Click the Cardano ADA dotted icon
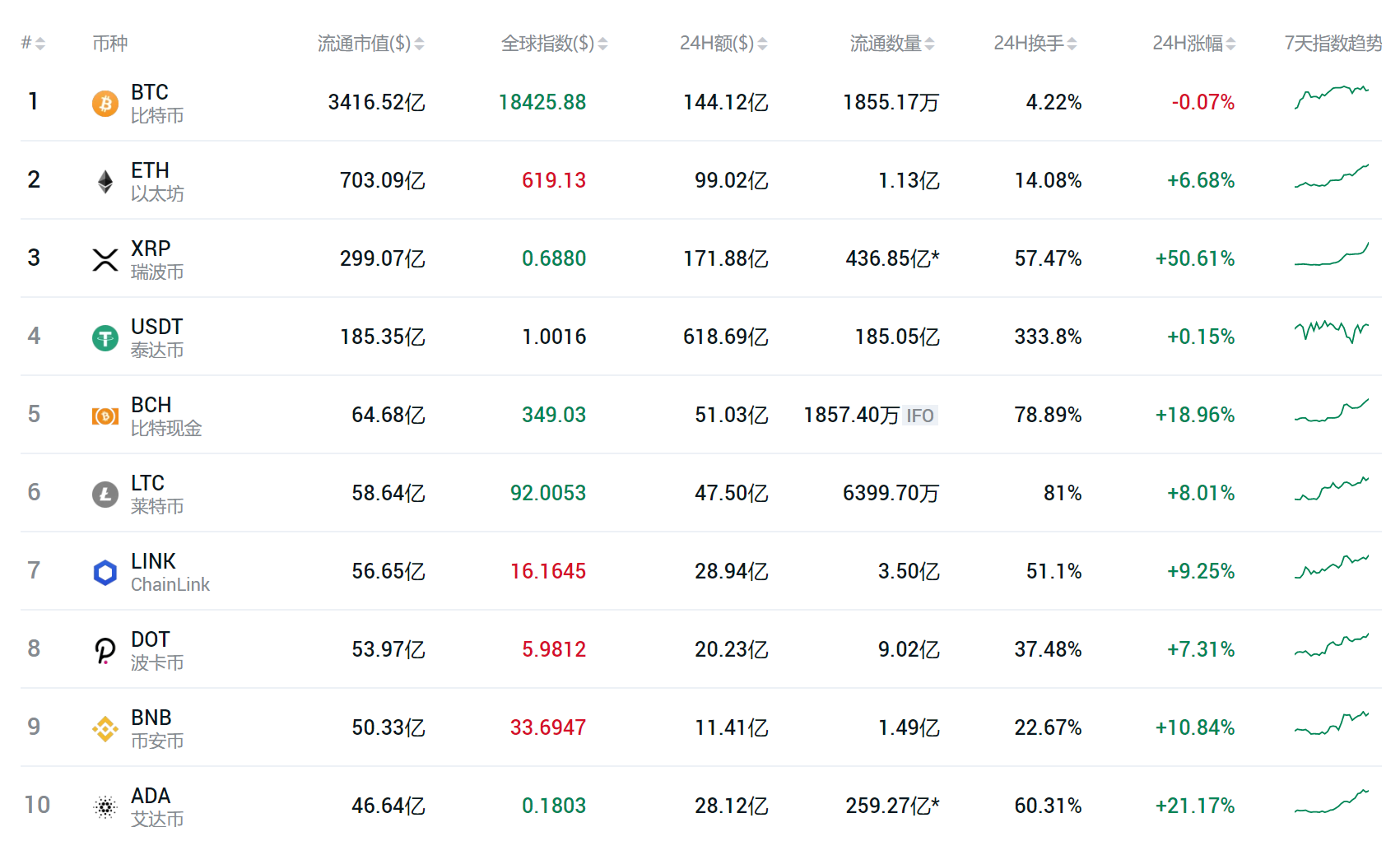Screen dimensions: 1400x841 click(x=105, y=807)
